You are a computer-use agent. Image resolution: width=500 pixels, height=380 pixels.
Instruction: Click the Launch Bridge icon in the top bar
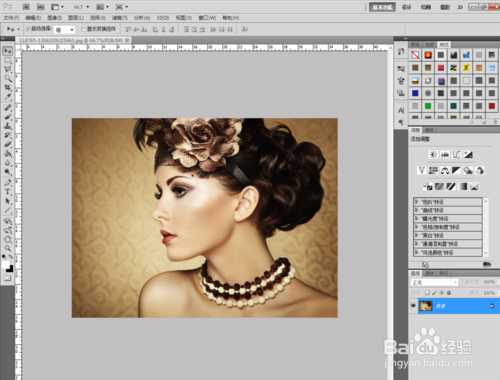[x=26, y=7]
